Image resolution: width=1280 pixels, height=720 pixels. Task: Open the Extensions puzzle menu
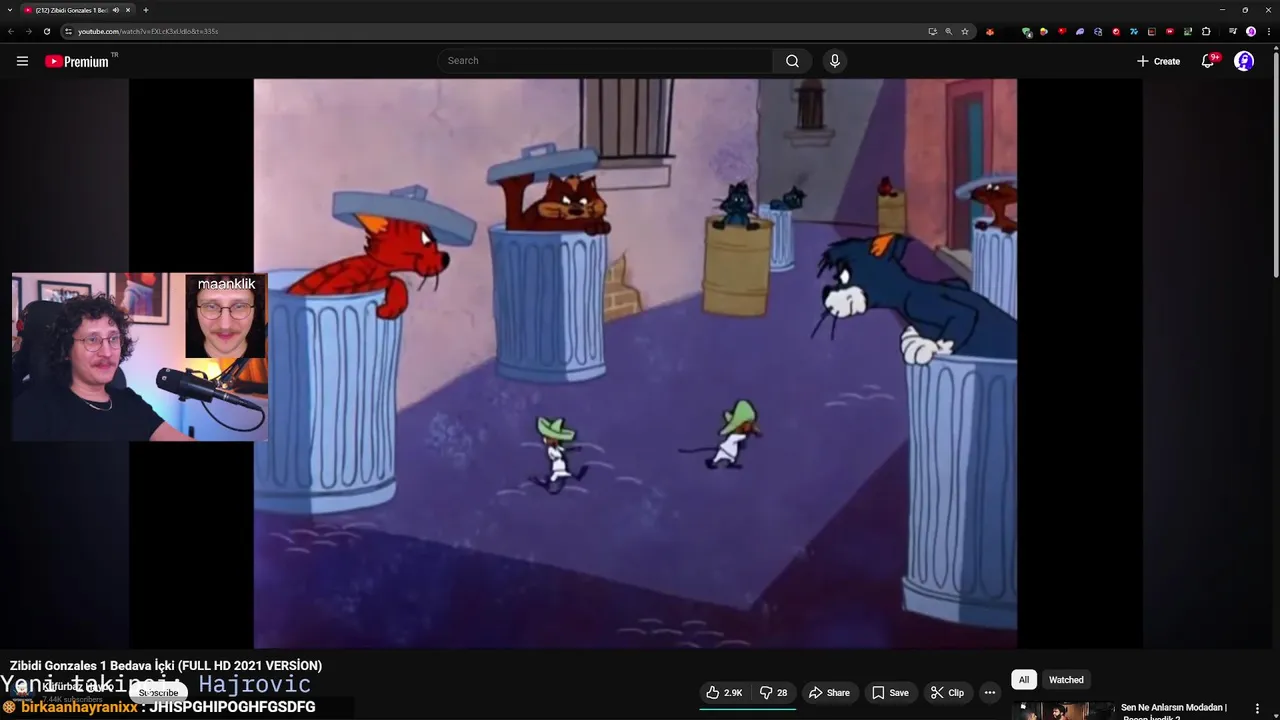coord(1206,31)
